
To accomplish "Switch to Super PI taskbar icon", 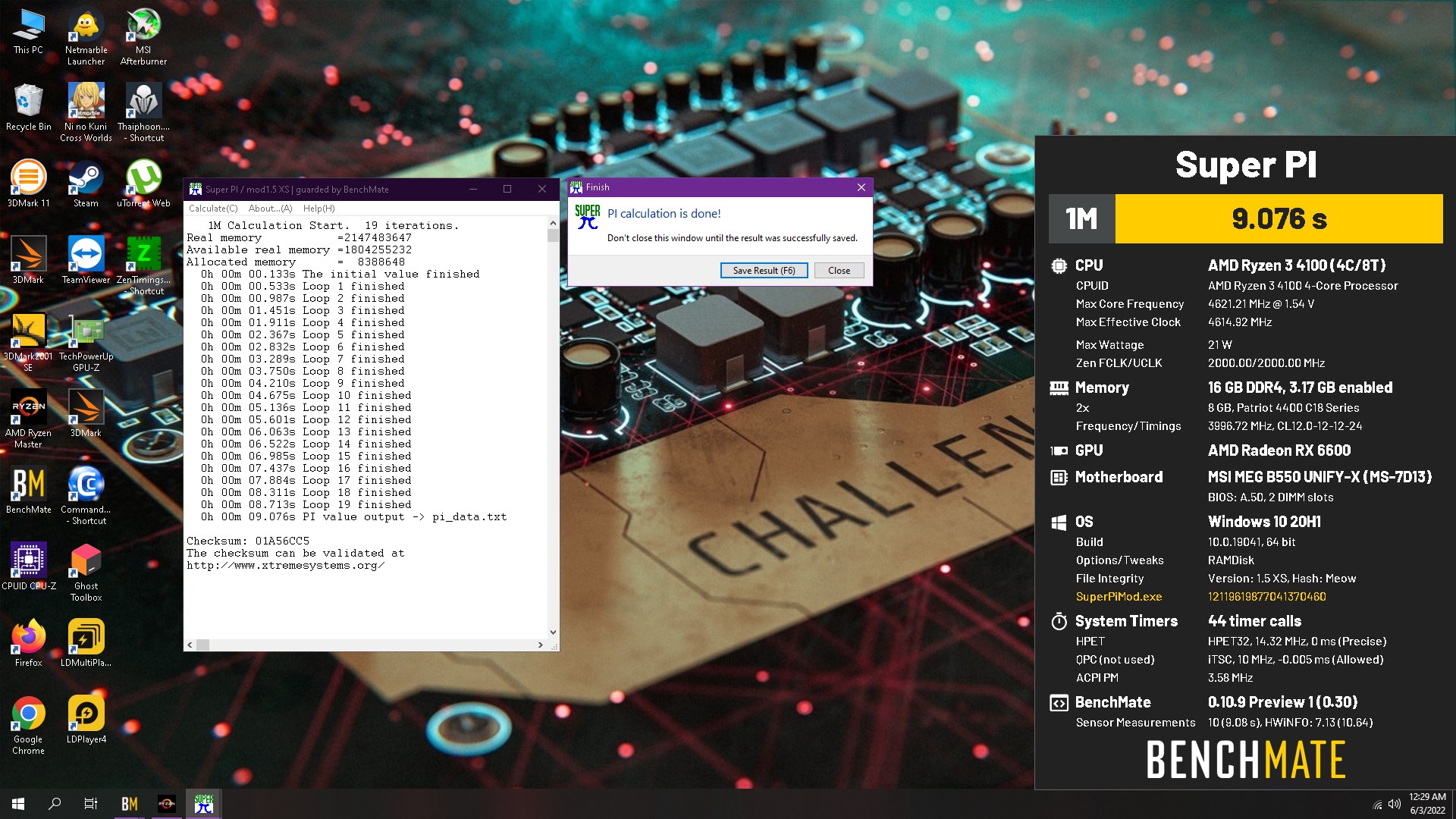I will pos(204,804).
